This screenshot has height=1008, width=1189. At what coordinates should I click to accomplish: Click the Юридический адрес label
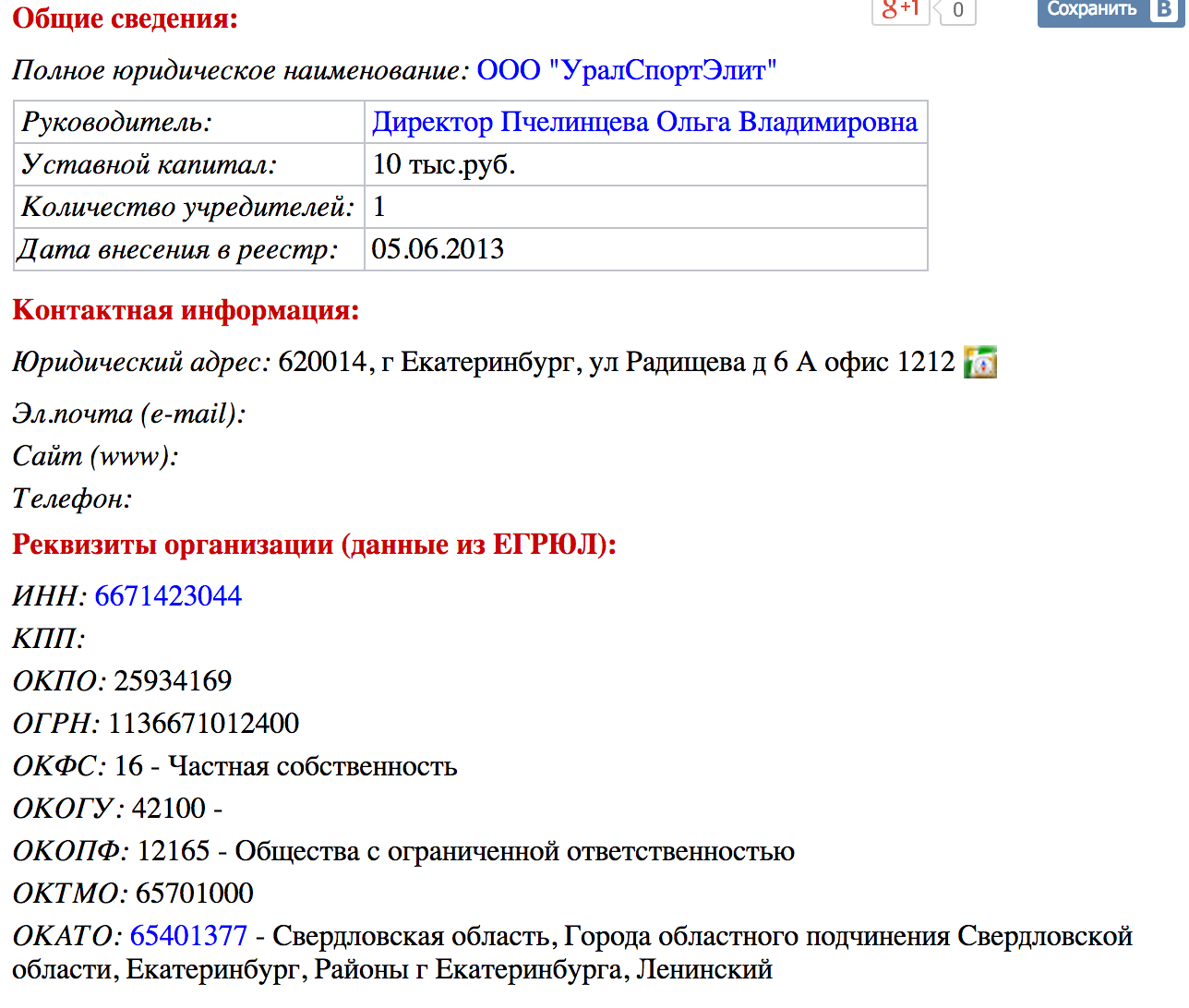(x=141, y=362)
